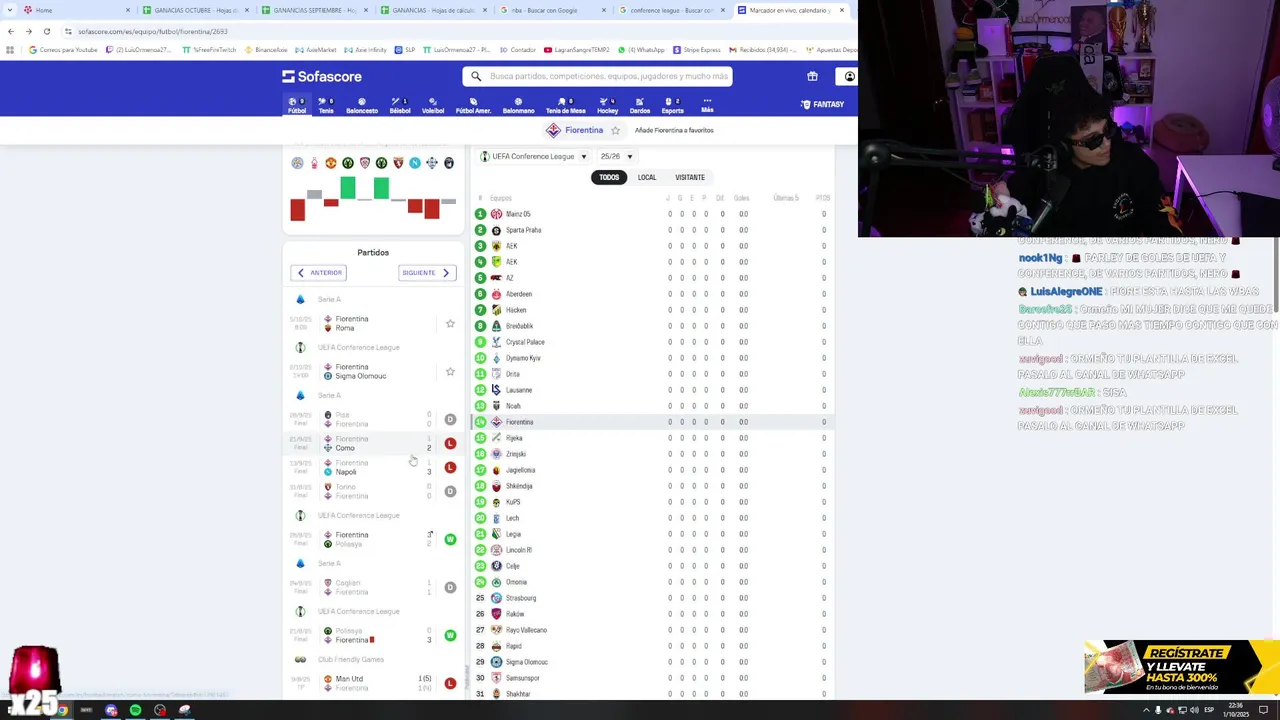Open the Torino vs Fiorentina match
The height and width of the screenshot is (720, 1280).
coord(372,491)
